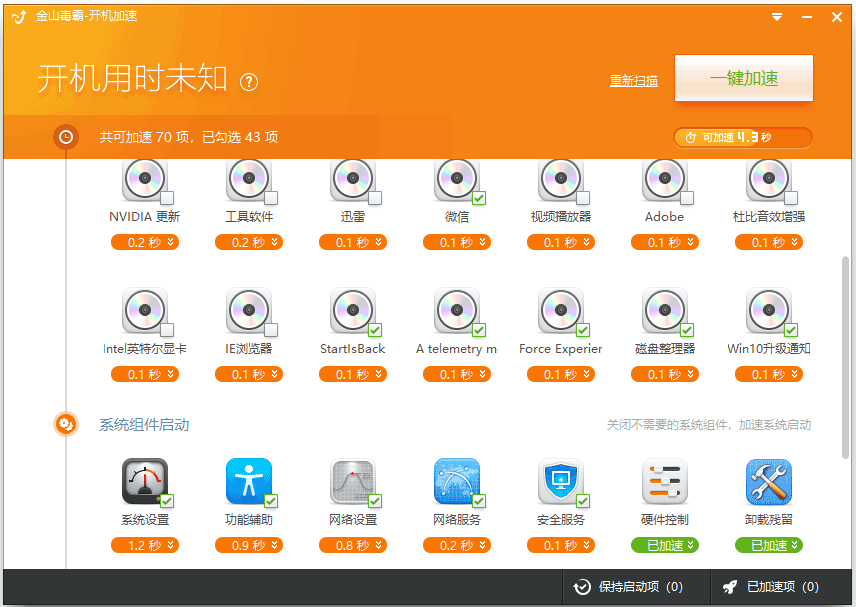Click the 杜比音效增强 disc icon

point(769,180)
